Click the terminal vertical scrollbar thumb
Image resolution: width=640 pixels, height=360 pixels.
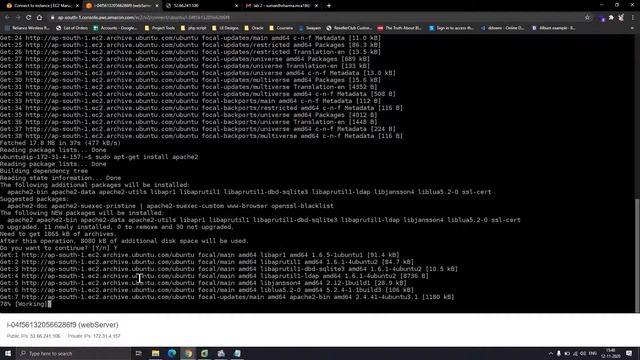(637, 255)
